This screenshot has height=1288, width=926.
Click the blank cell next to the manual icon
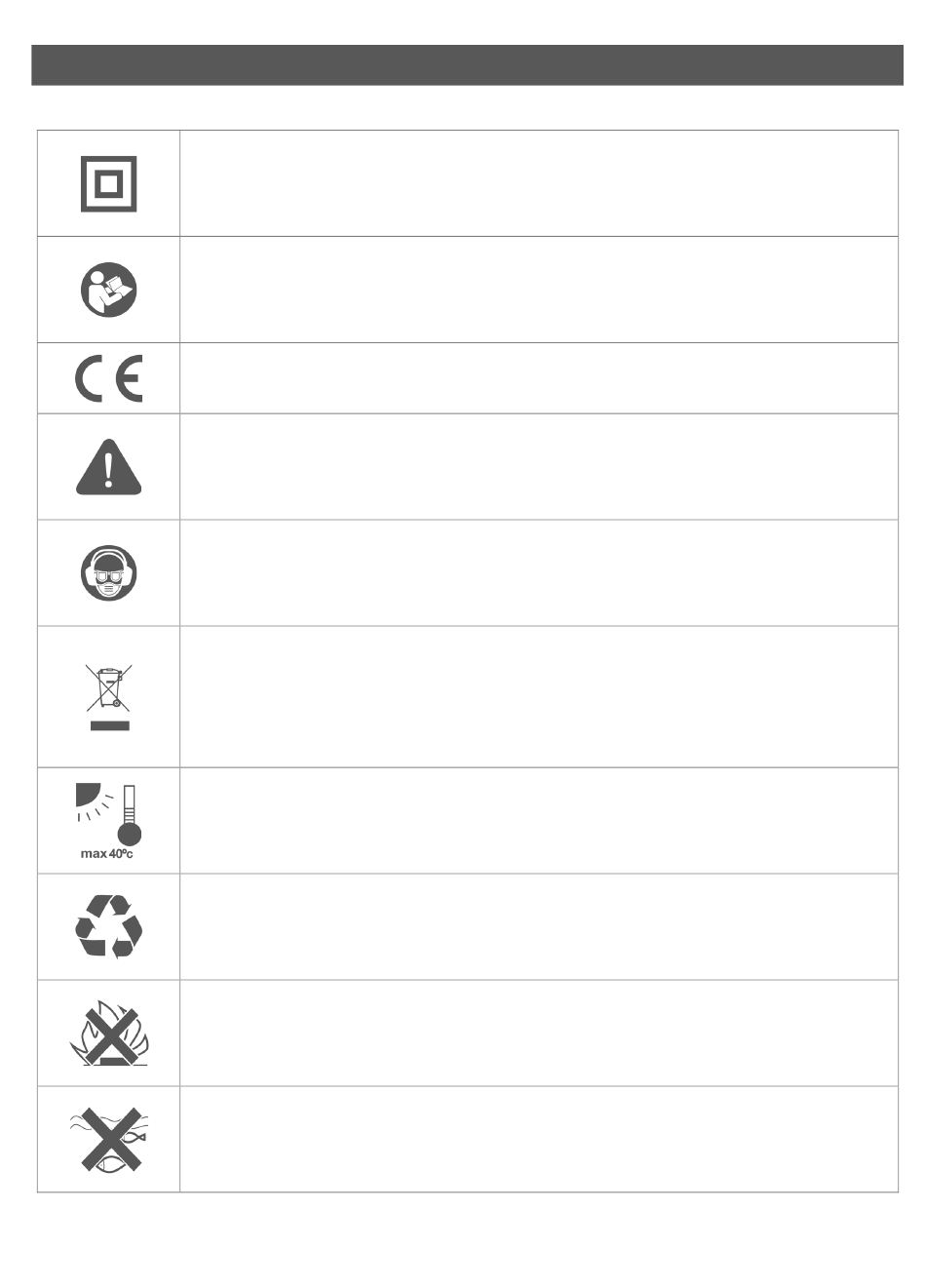538,290
